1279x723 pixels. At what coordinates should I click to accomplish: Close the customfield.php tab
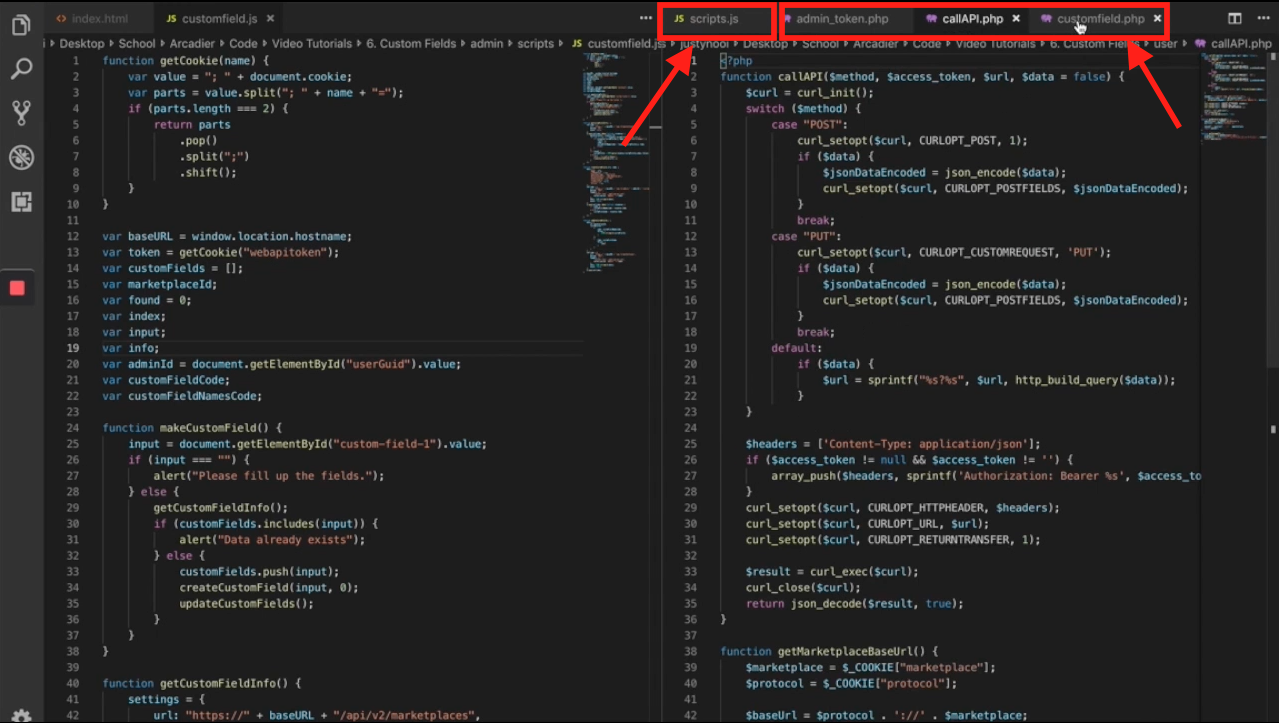pos(1158,18)
